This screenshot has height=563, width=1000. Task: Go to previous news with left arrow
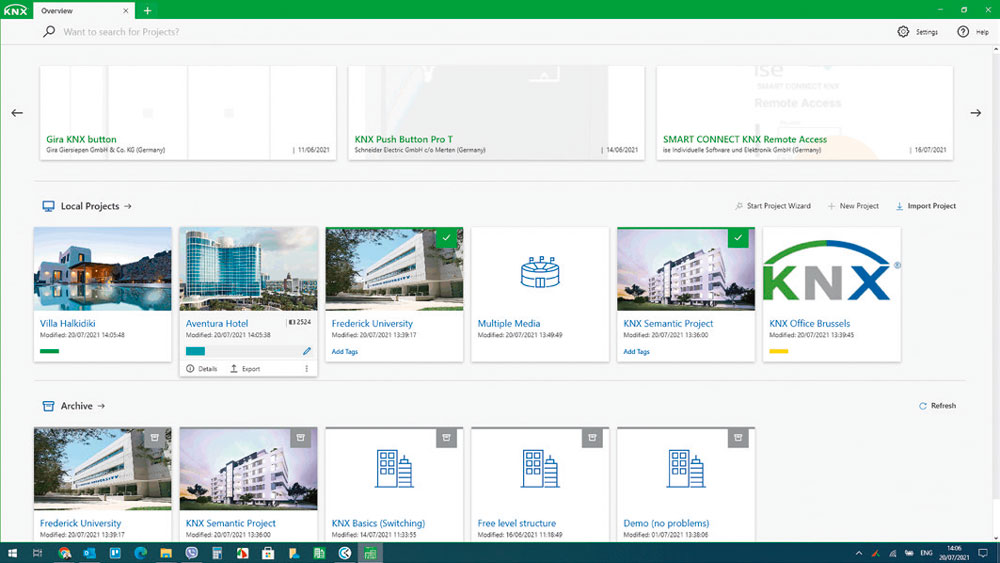click(17, 113)
